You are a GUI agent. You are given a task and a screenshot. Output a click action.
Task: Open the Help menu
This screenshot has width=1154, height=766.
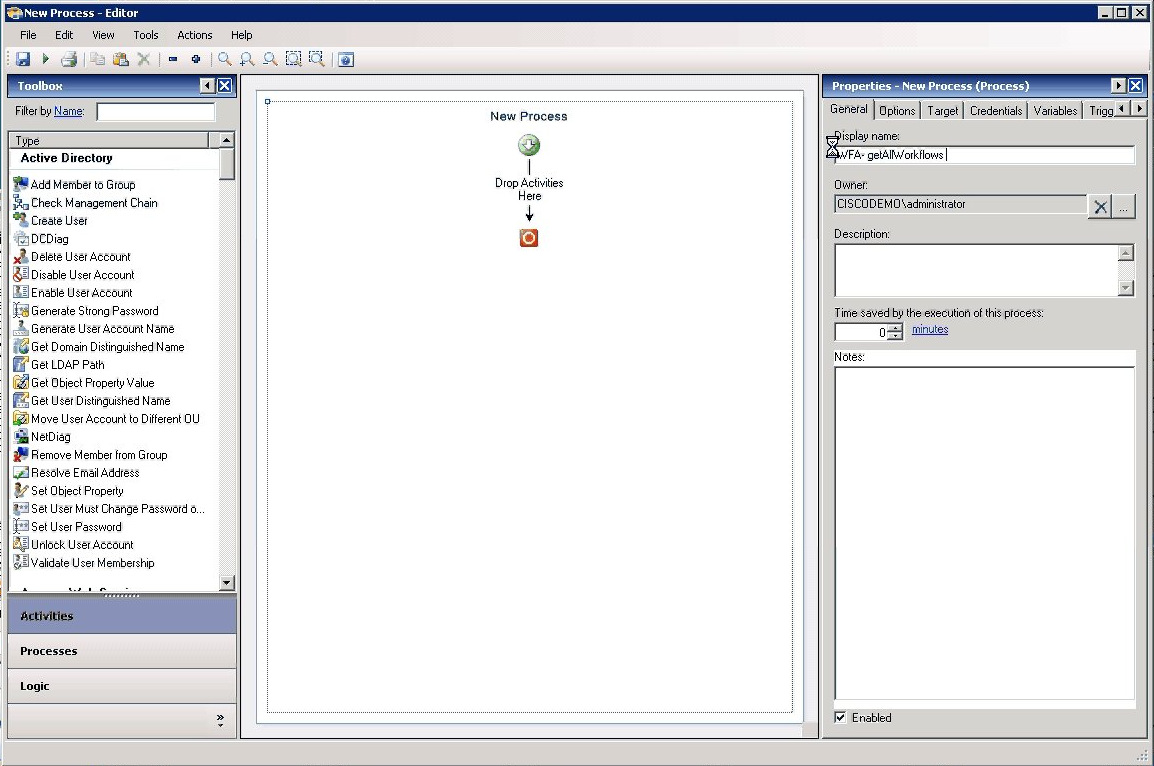pyautogui.click(x=241, y=35)
